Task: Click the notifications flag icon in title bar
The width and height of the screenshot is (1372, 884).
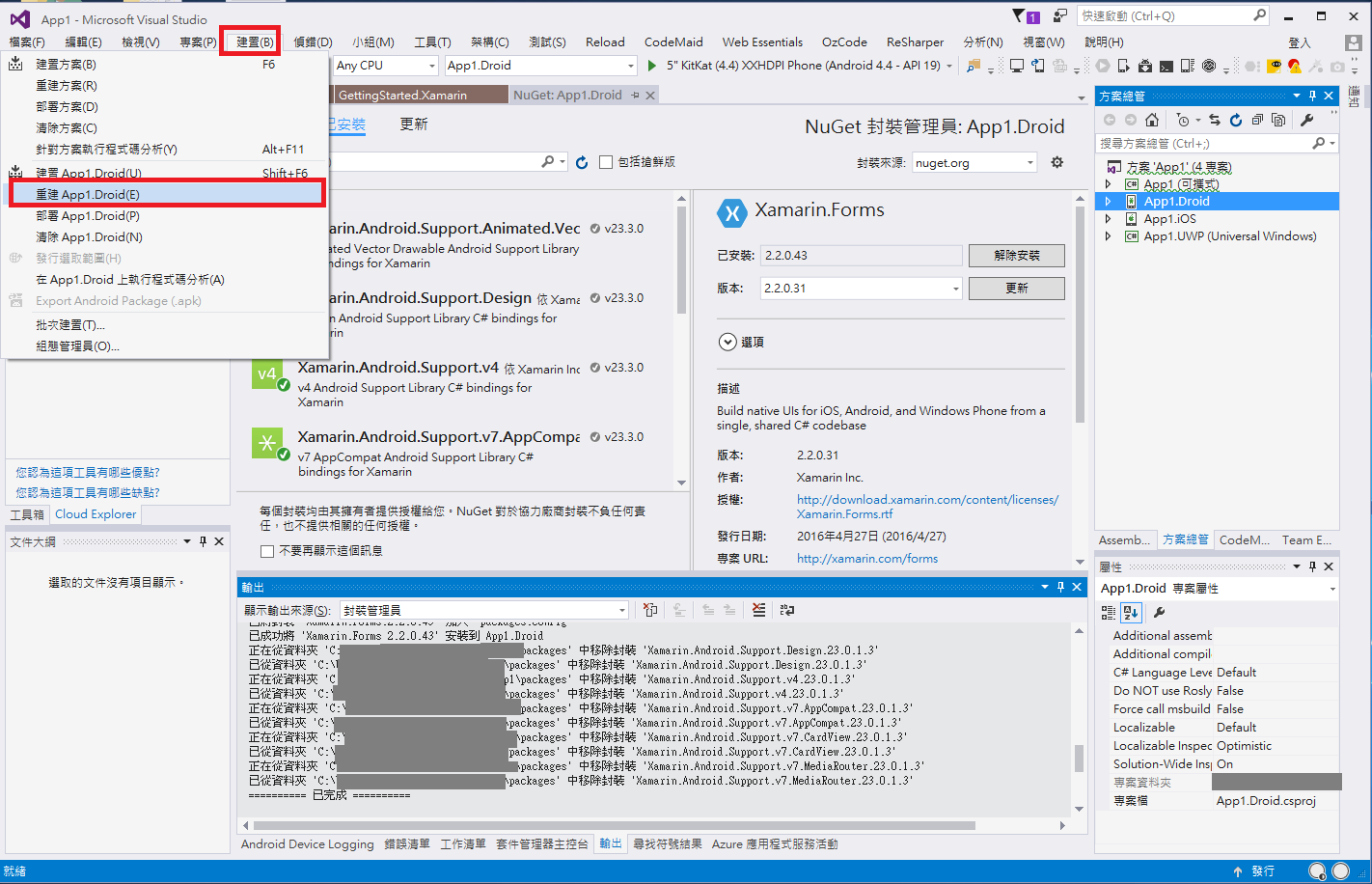Action: [1026, 16]
